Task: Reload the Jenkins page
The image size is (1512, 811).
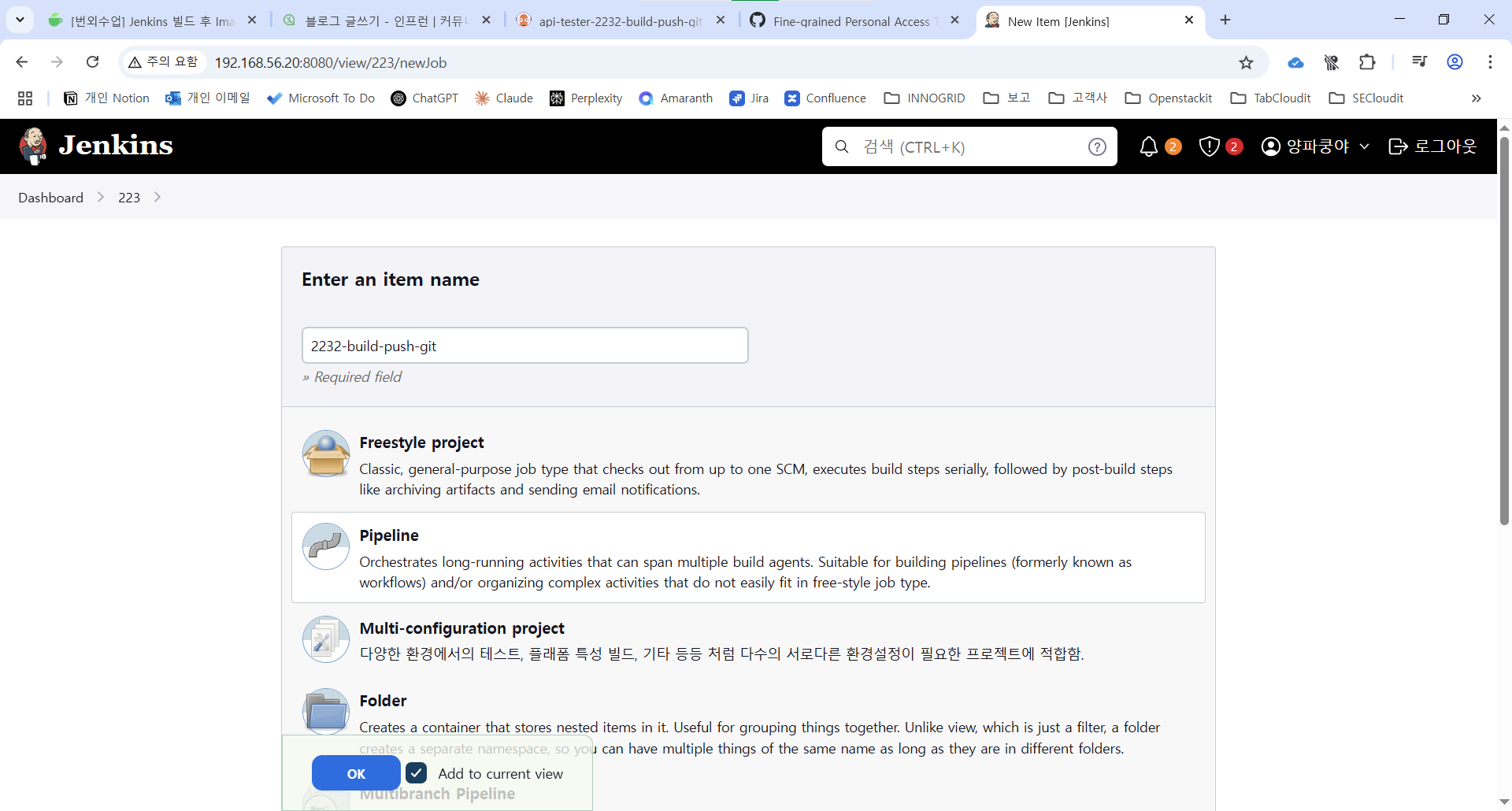Action: pyautogui.click(x=92, y=62)
